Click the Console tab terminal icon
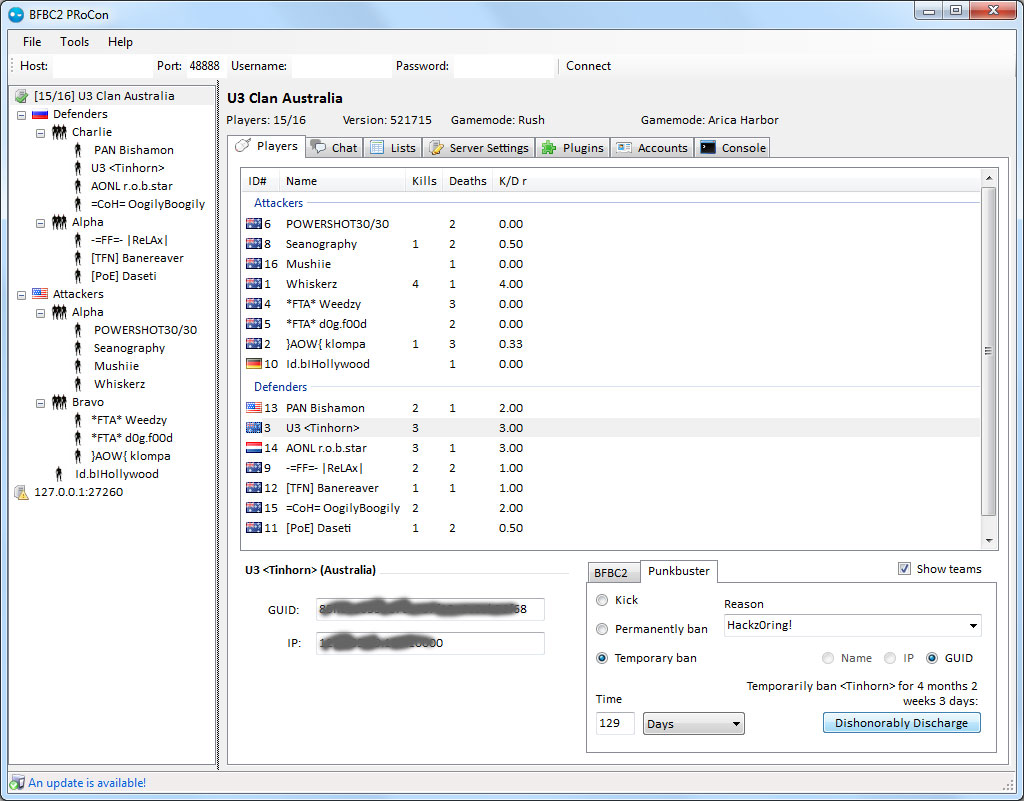The height and width of the screenshot is (801, 1024). (x=708, y=148)
